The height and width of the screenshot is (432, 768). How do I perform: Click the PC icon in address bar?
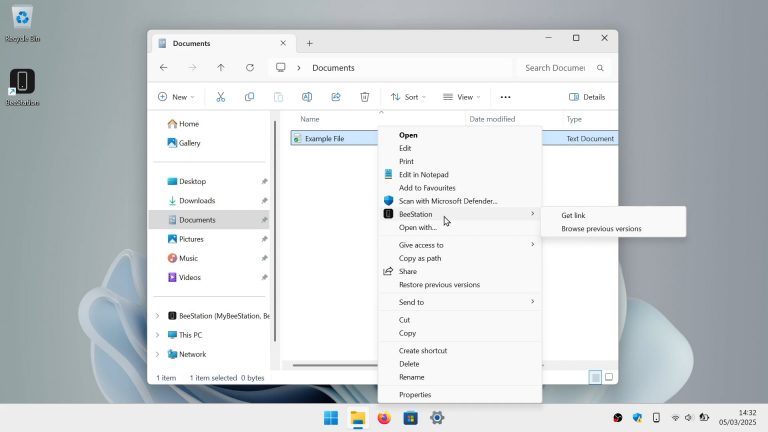[281, 68]
